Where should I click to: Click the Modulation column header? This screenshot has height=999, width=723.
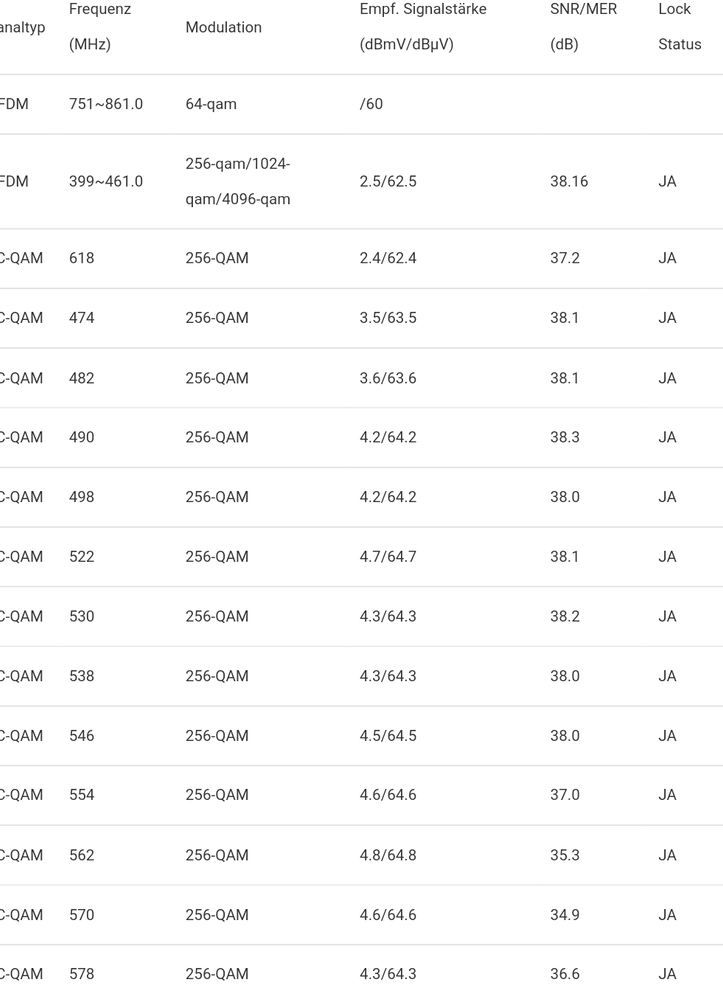223,28
